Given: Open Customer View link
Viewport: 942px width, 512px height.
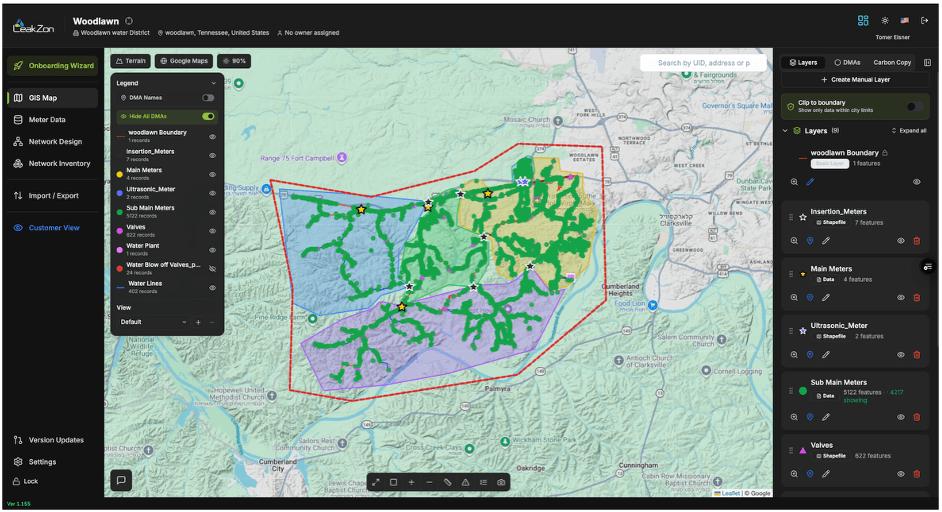Looking at the screenshot, I should [52, 228].
